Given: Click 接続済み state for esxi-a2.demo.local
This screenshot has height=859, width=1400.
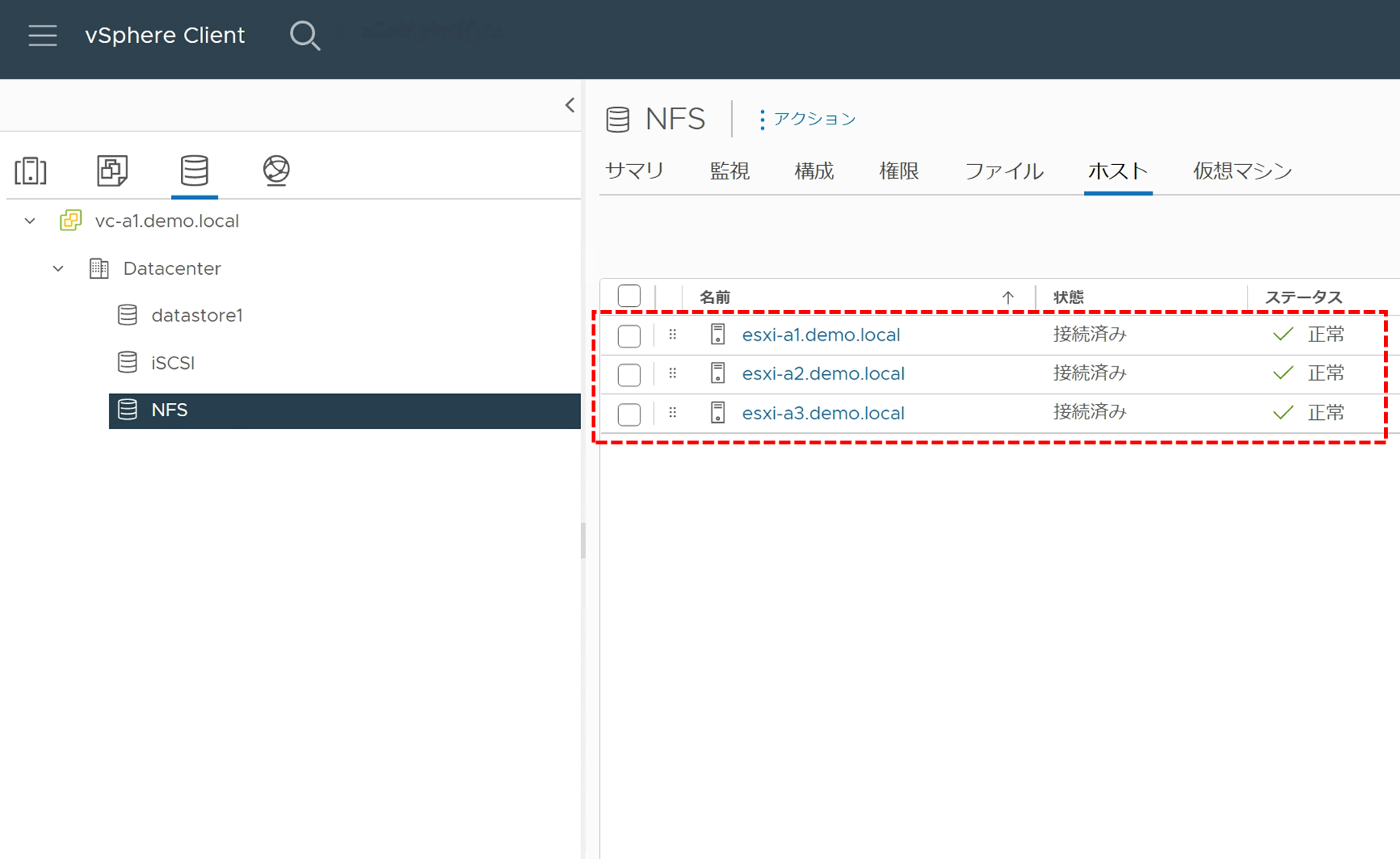Looking at the screenshot, I should 1089,373.
